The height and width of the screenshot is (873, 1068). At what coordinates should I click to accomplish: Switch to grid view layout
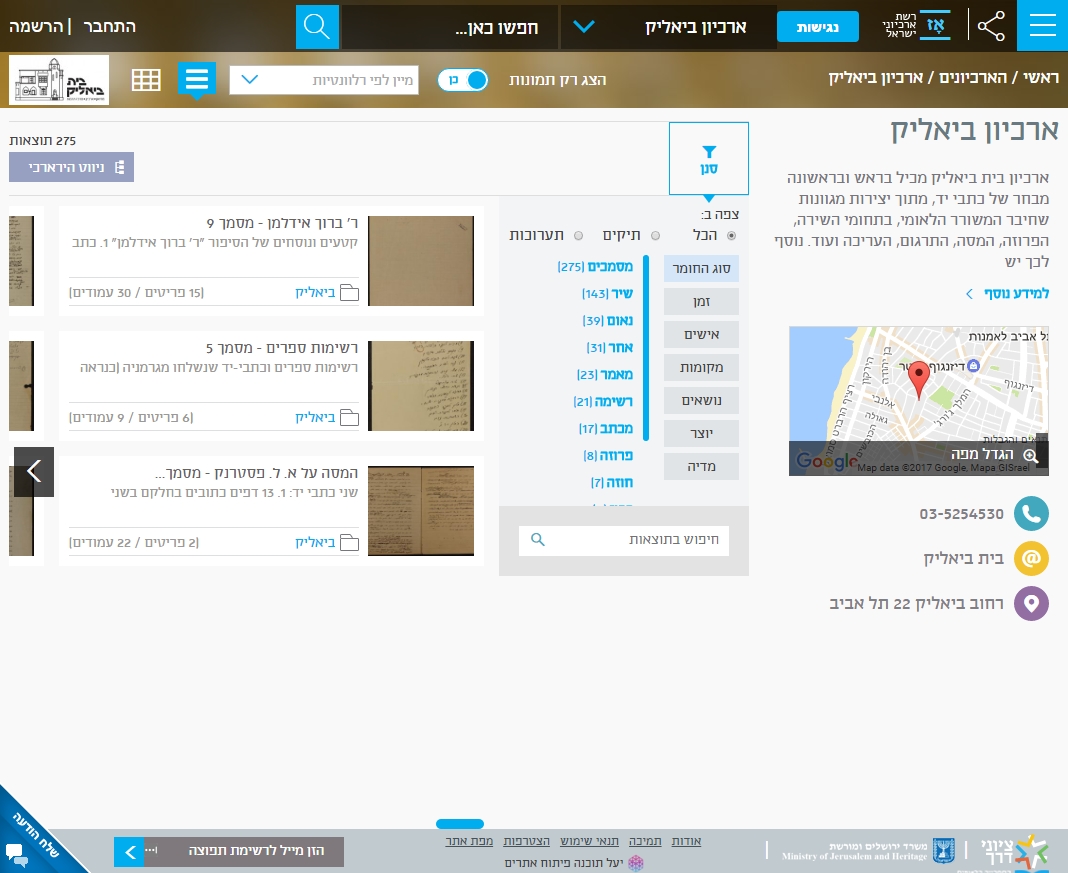[x=146, y=80]
